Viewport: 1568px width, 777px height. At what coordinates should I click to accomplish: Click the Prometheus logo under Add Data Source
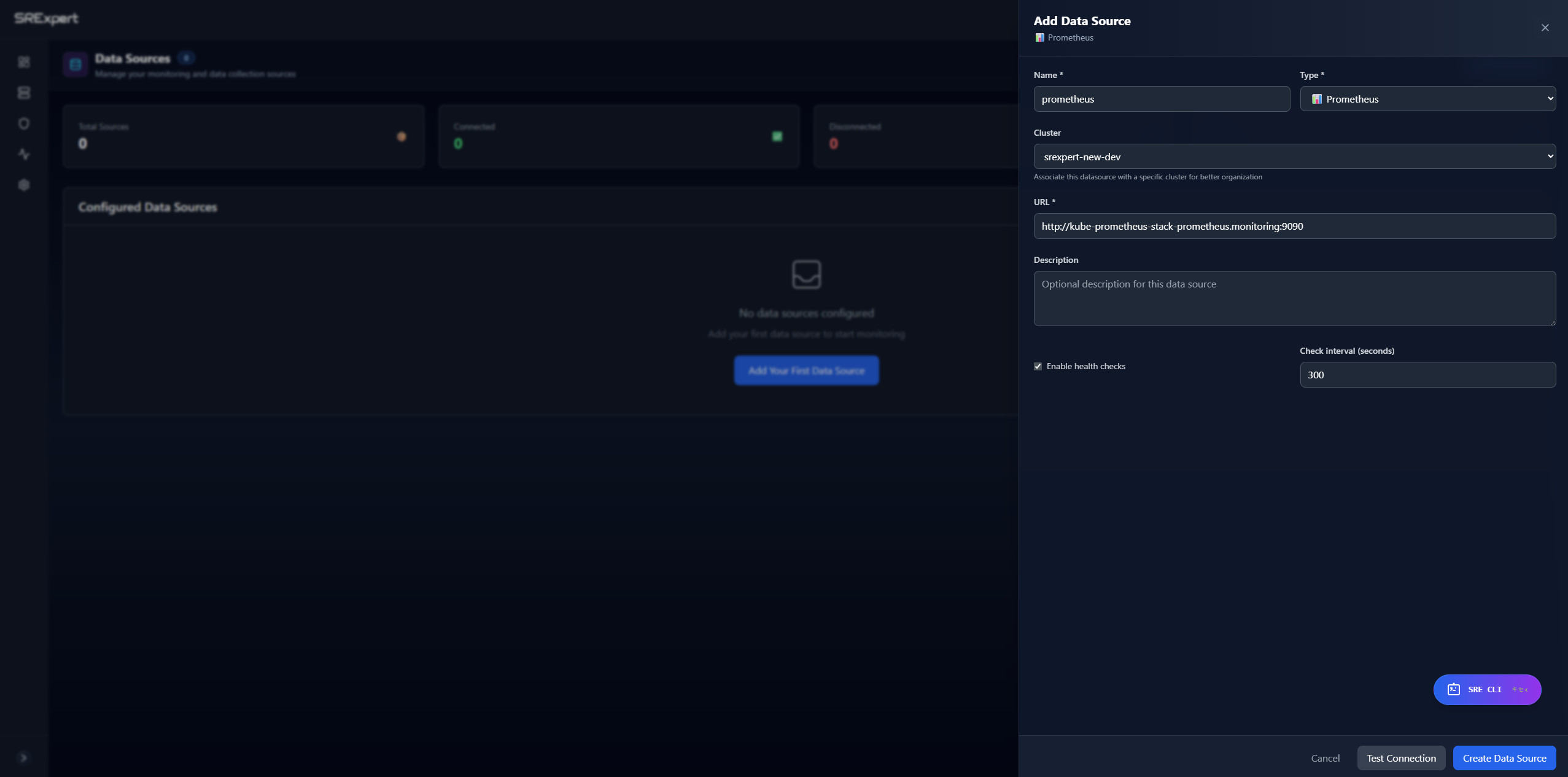pyautogui.click(x=1039, y=37)
